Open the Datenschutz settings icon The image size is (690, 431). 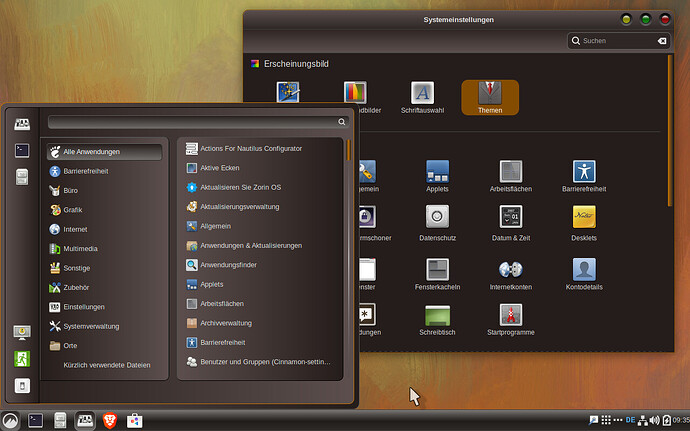(436, 222)
